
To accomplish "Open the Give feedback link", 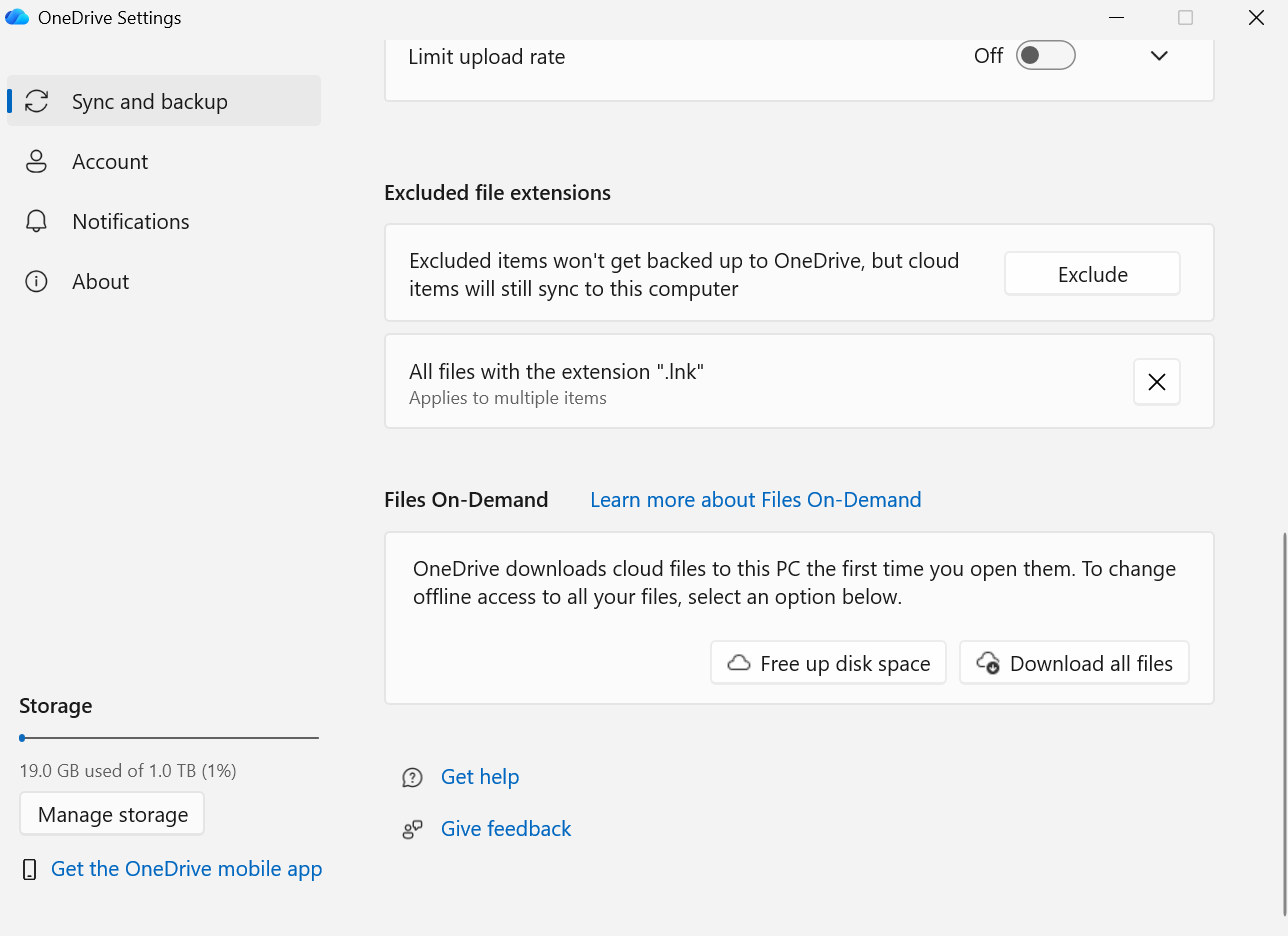I will (x=506, y=829).
